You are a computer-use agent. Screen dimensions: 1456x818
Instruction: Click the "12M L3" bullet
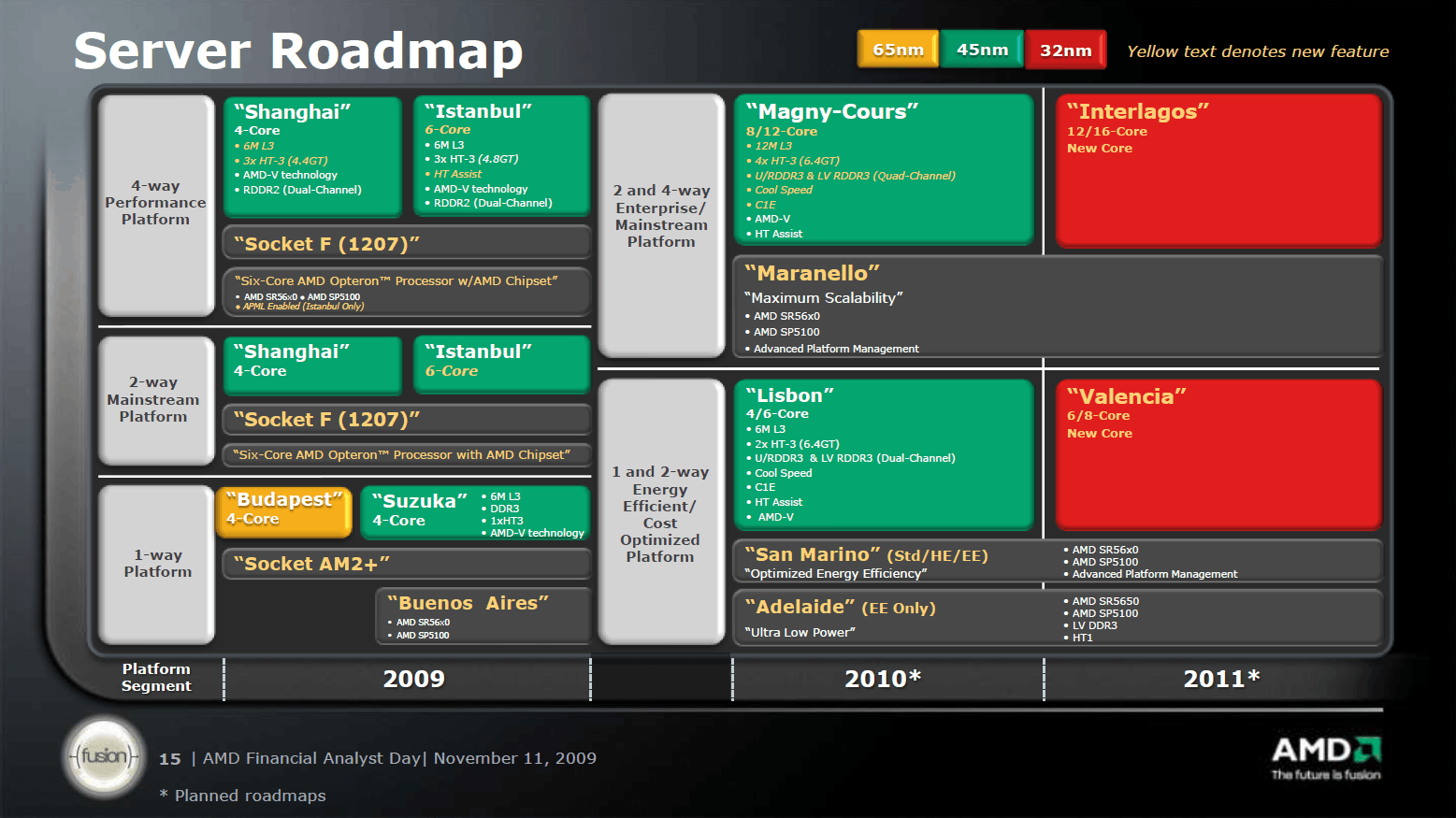click(x=773, y=146)
